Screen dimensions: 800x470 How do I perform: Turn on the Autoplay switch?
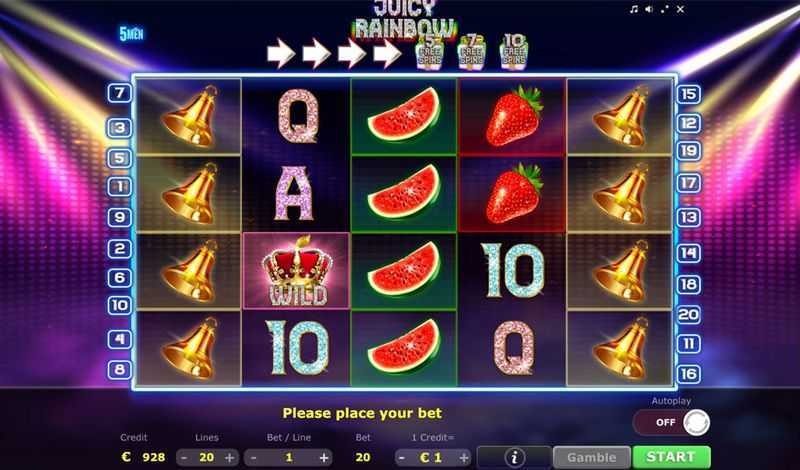(x=671, y=423)
